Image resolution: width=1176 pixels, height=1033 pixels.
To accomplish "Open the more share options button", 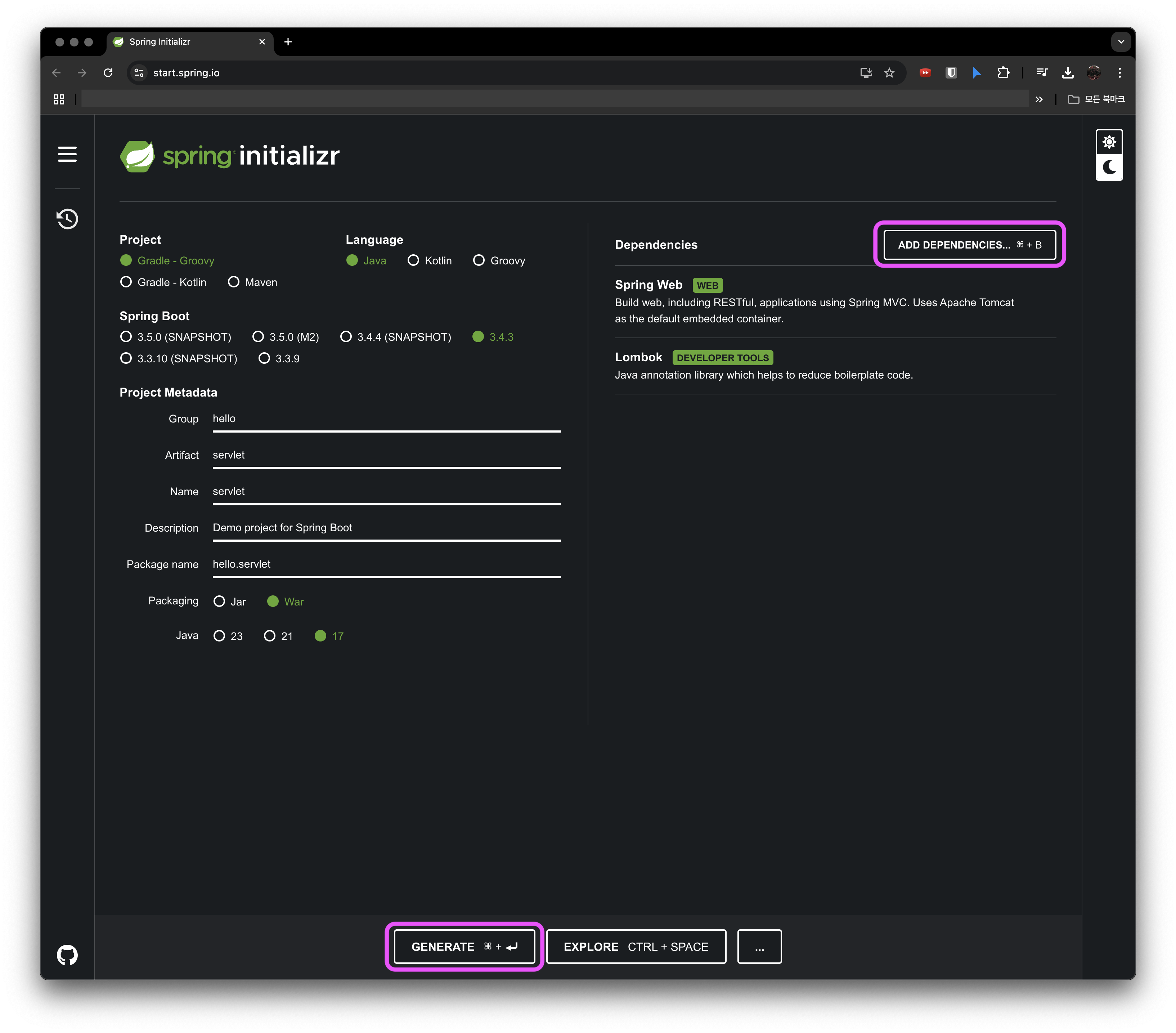I will pyautogui.click(x=759, y=947).
